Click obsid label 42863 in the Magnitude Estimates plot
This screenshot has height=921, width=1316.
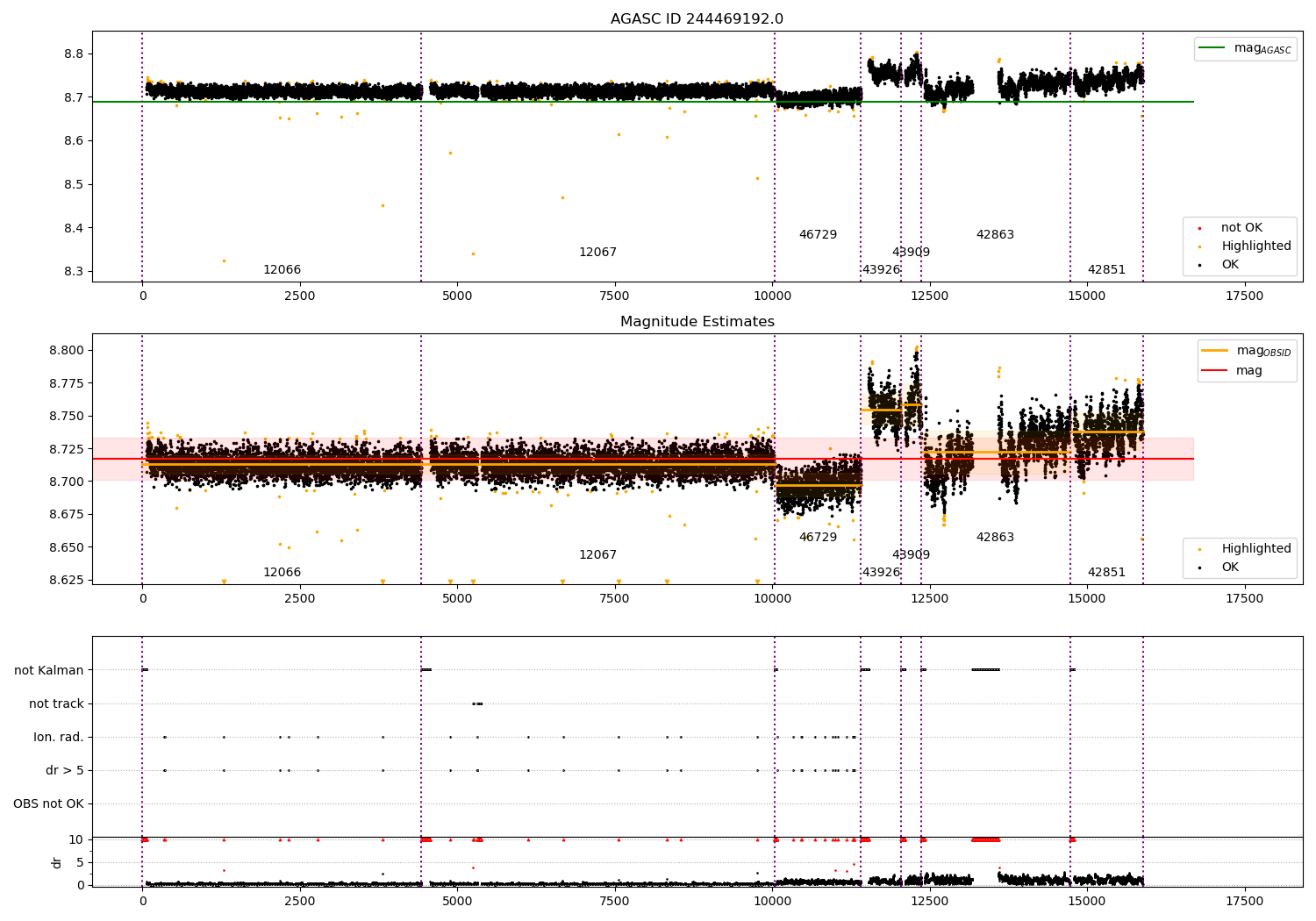coord(995,538)
